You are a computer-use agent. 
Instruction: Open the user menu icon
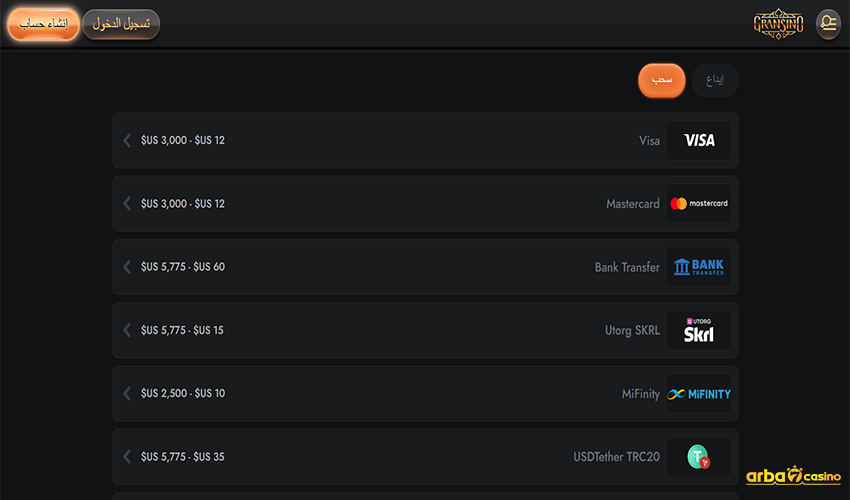click(828, 25)
